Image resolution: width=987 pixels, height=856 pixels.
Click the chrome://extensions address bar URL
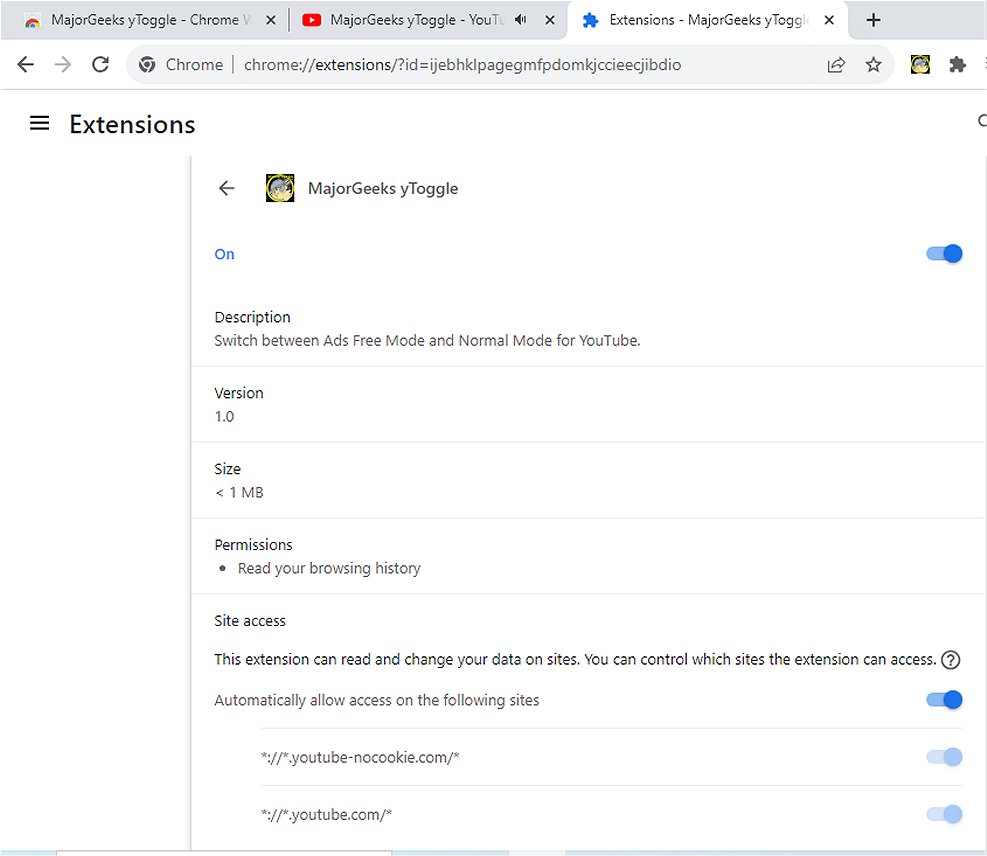pyautogui.click(x=462, y=65)
